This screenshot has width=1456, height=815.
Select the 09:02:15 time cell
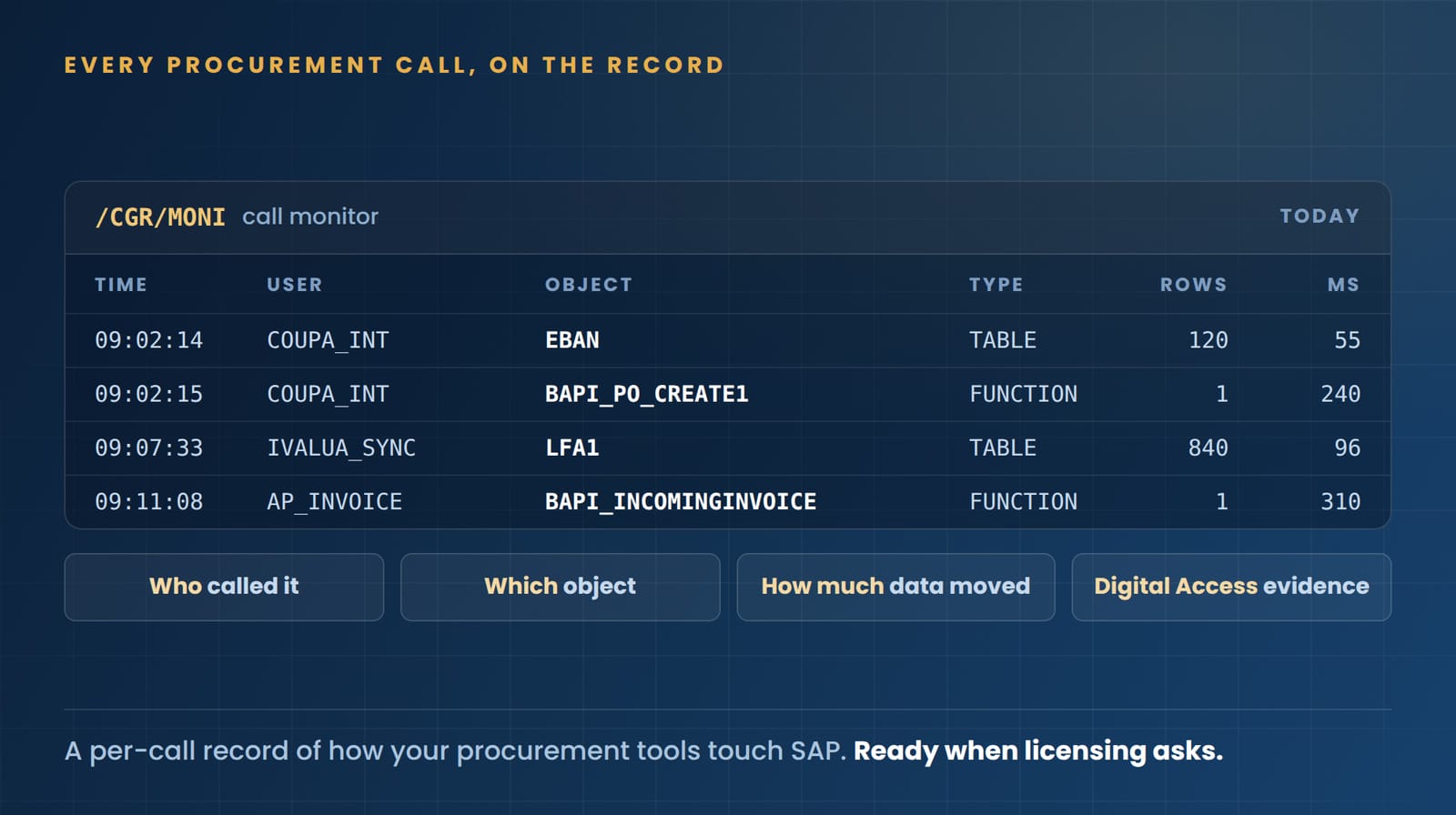point(149,394)
